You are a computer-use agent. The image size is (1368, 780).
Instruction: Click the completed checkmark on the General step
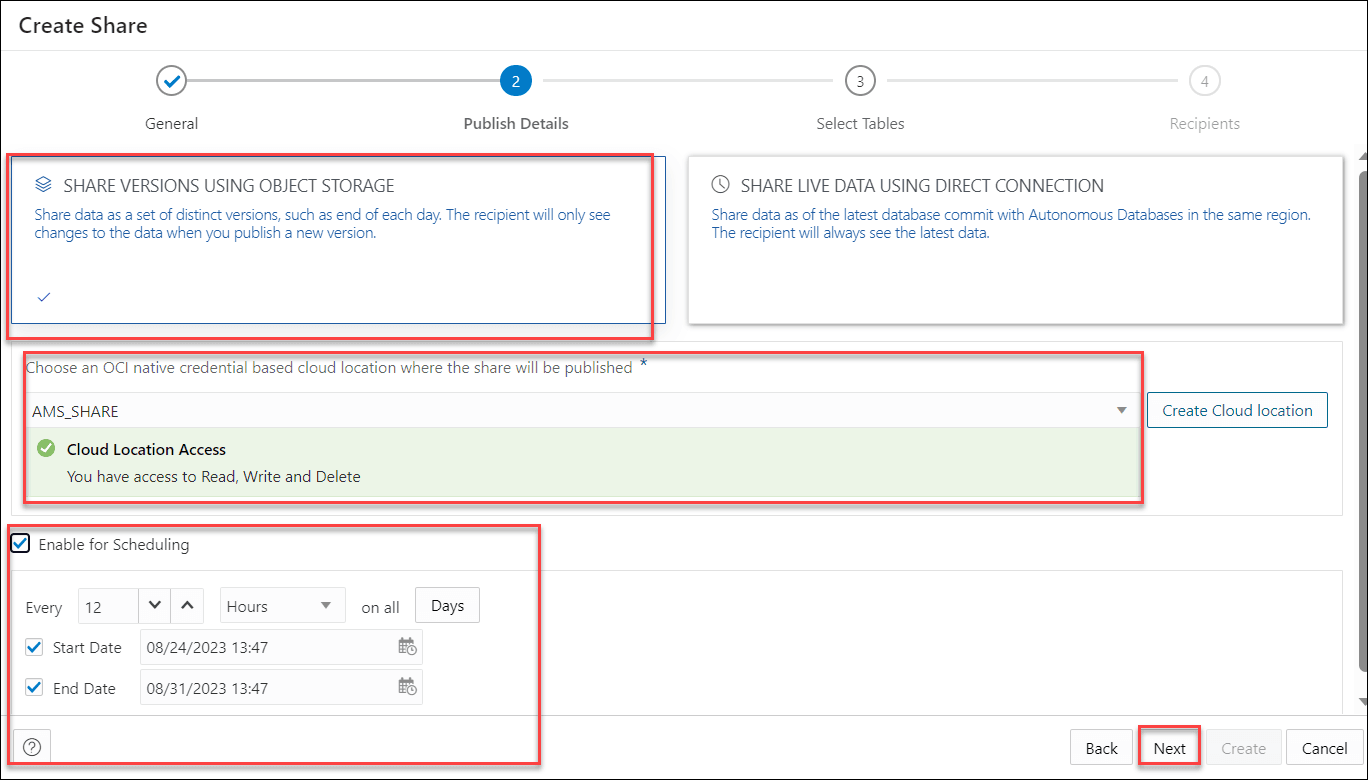tap(171, 81)
